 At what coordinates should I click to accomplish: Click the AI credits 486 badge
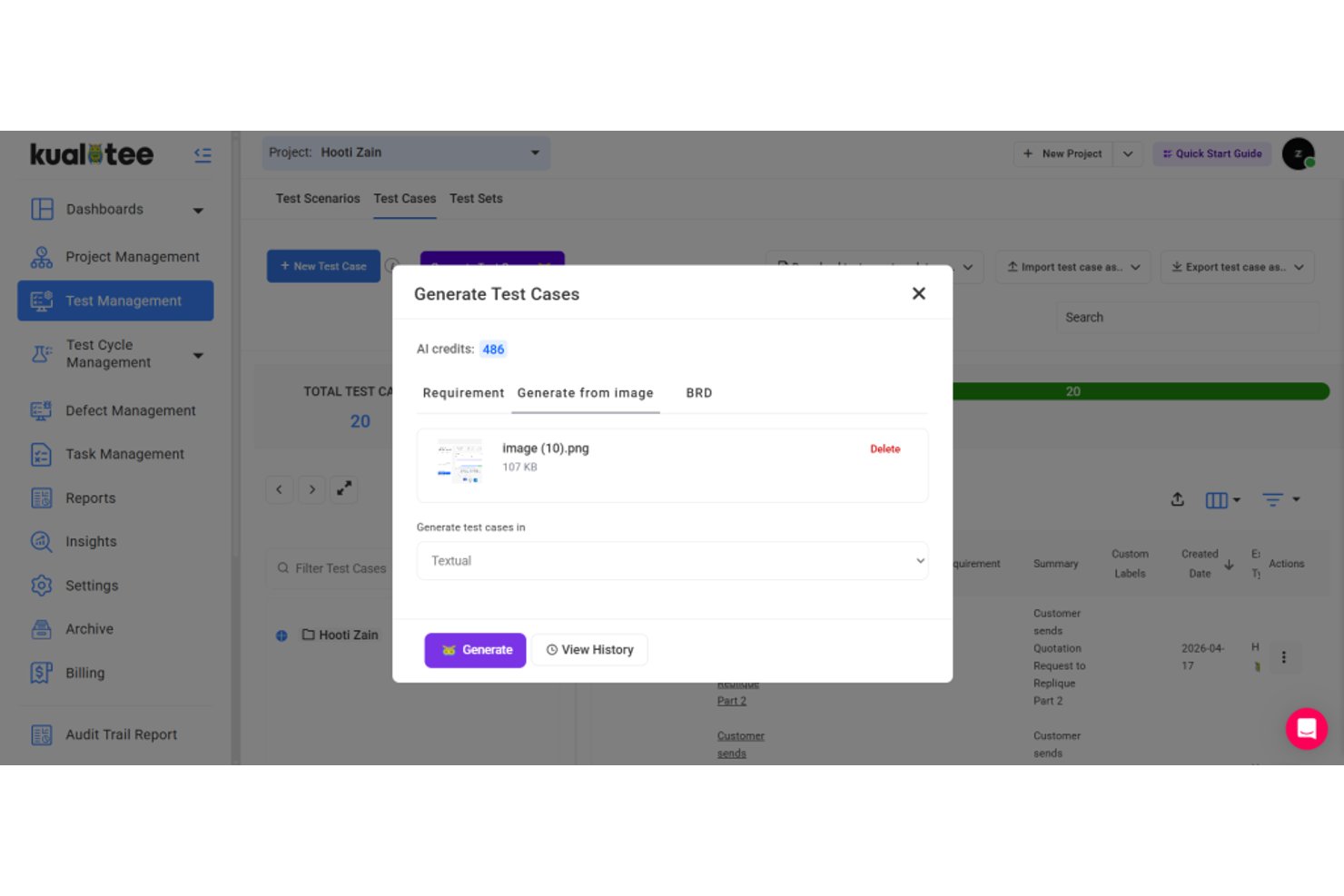pyautogui.click(x=493, y=350)
